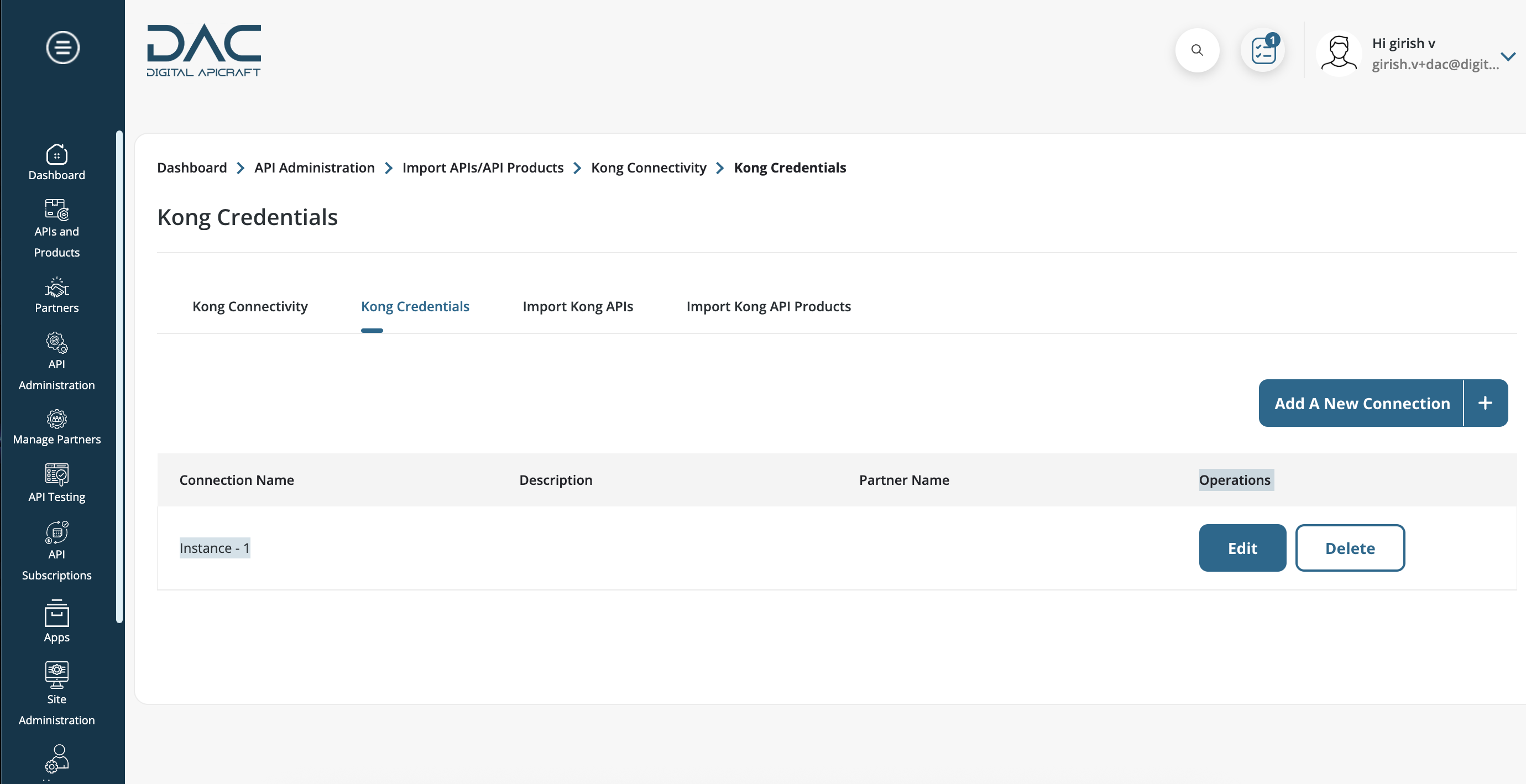Expand the user profile dropdown chevron
Viewport: 1526px width, 784px height.
pyautogui.click(x=1508, y=56)
